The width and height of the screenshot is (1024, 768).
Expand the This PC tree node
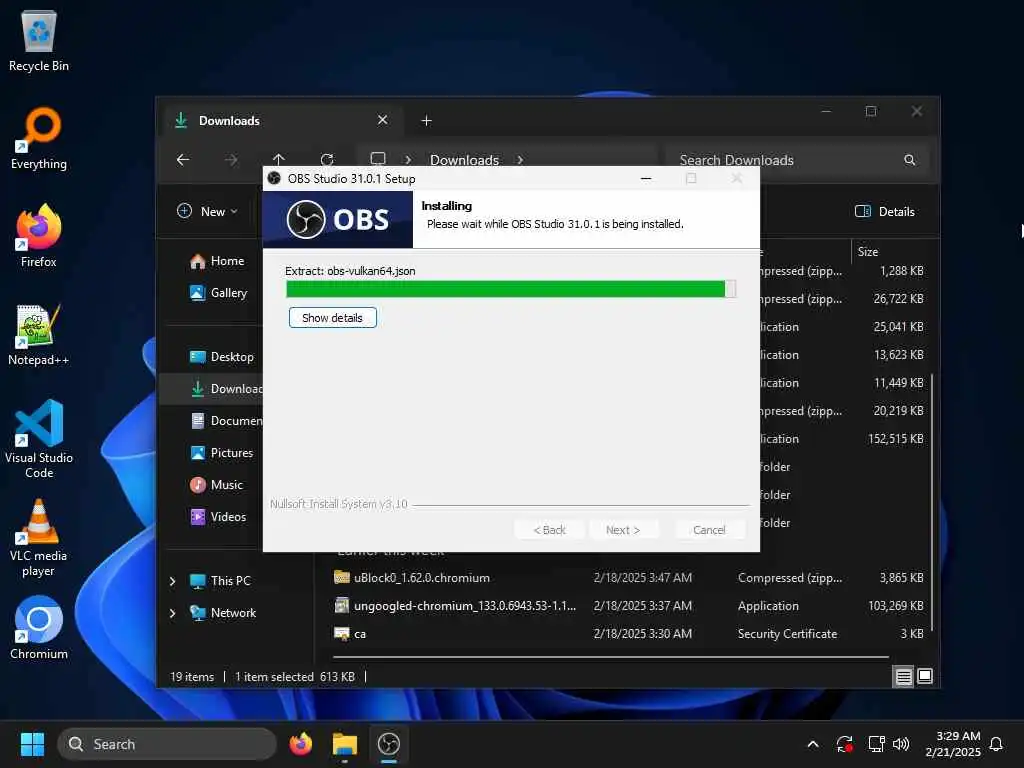172,581
